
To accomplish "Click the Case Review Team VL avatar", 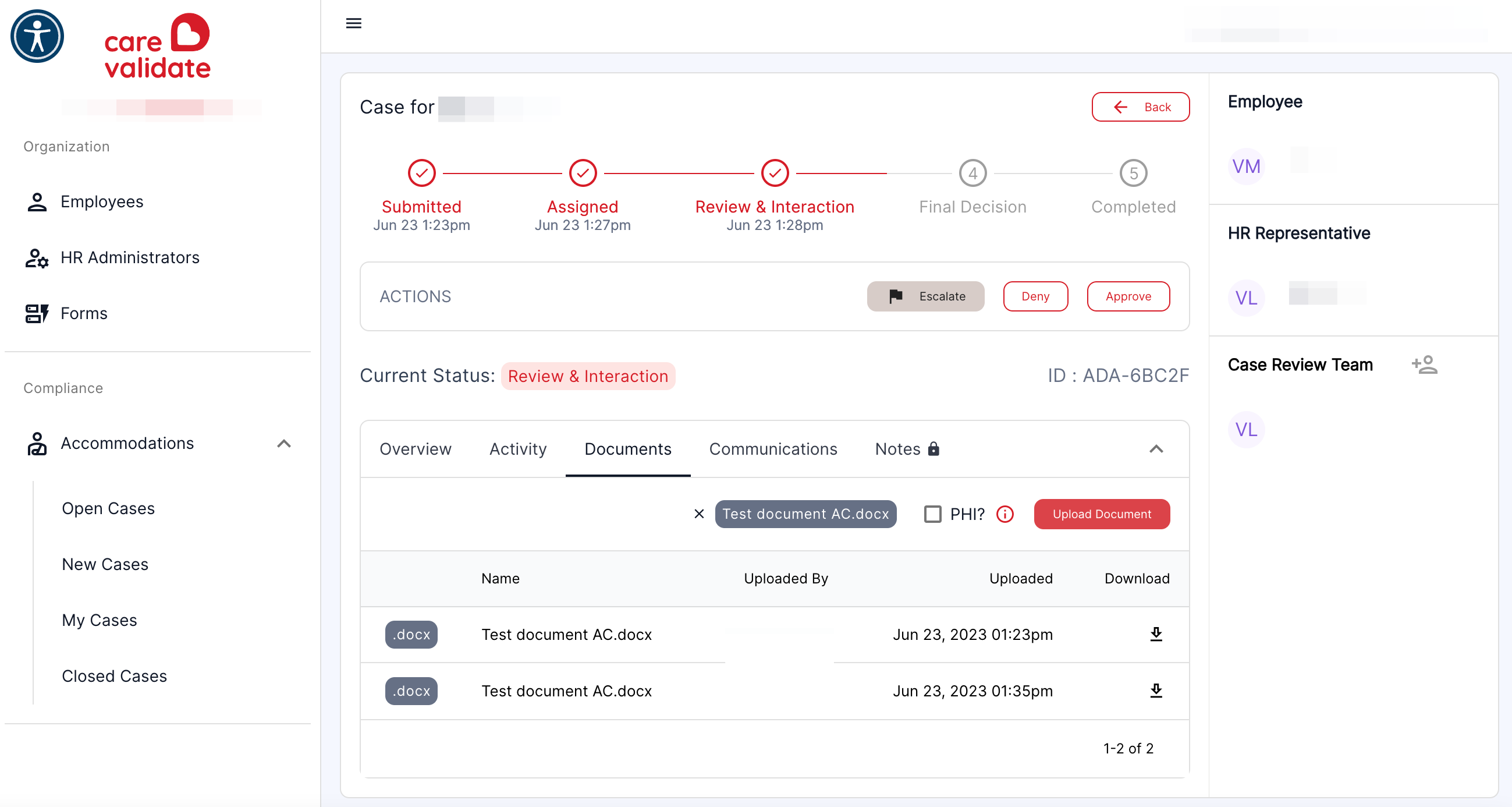I will click(x=1245, y=429).
